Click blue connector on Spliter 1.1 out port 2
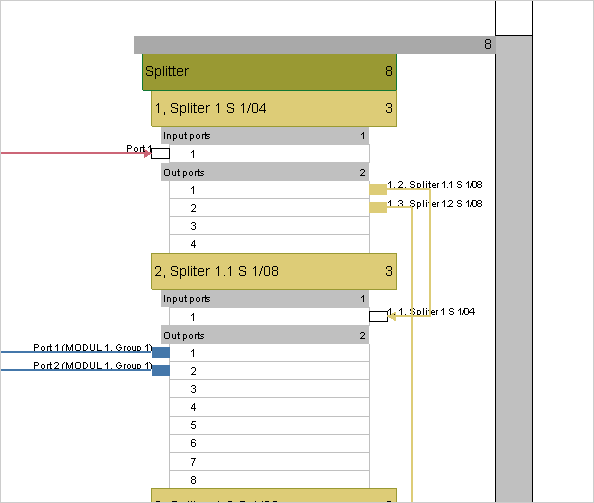The height and width of the screenshot is (503, 594). (161, 370)
